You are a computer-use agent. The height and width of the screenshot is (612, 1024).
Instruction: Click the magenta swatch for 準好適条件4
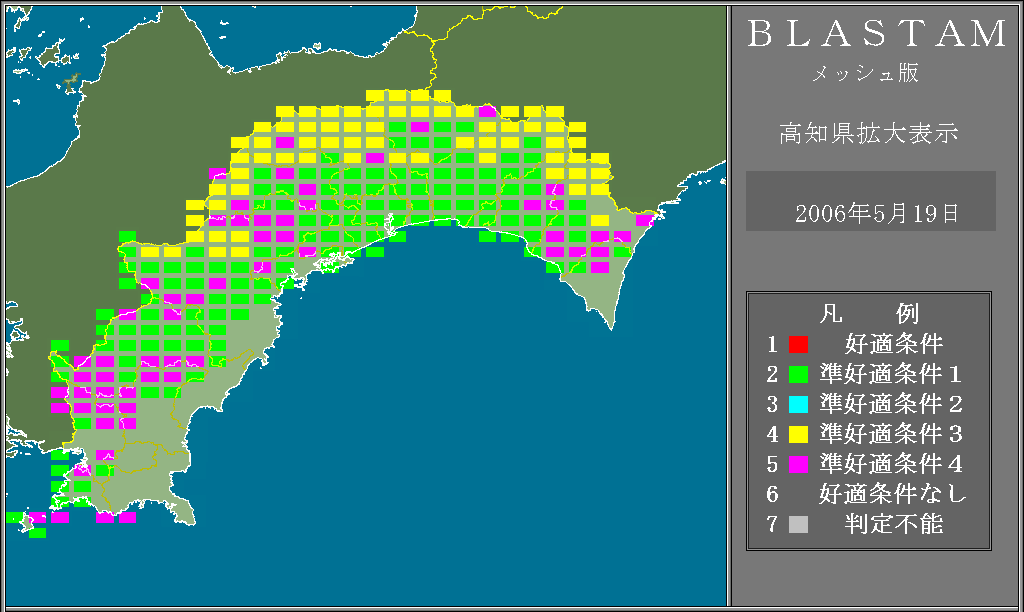pyautogui.click(x=798, y=464)
